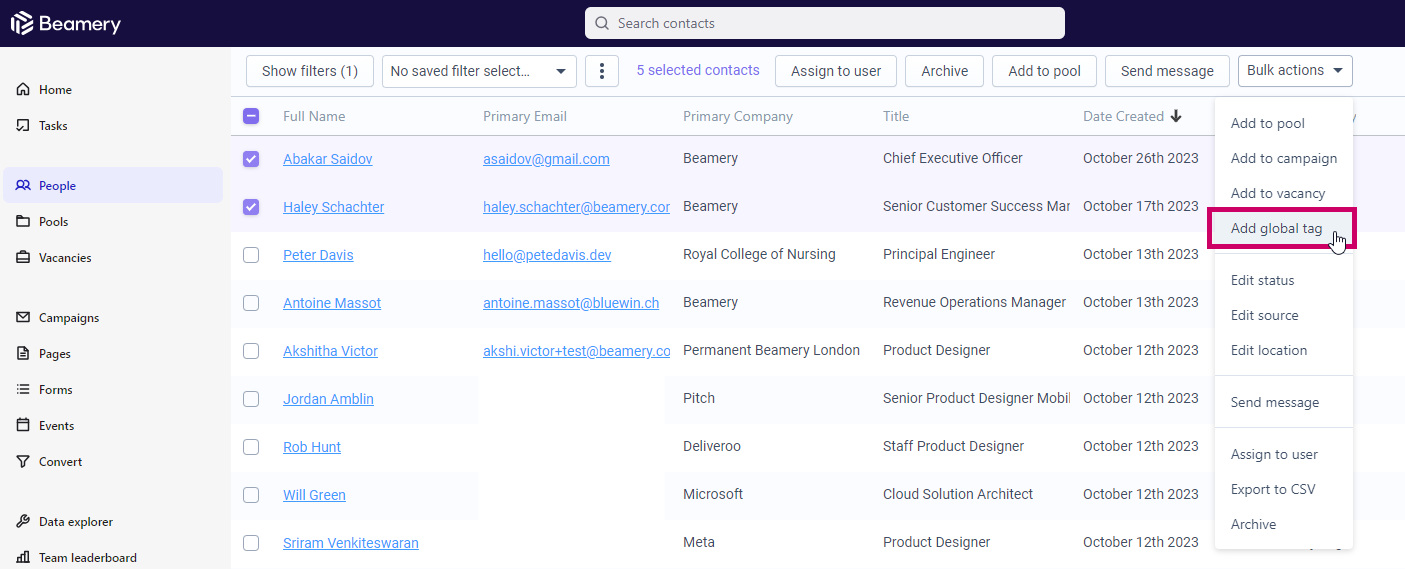Click Archive toolbar button
The image size is (1405, 569).
(x=945, y=71)
